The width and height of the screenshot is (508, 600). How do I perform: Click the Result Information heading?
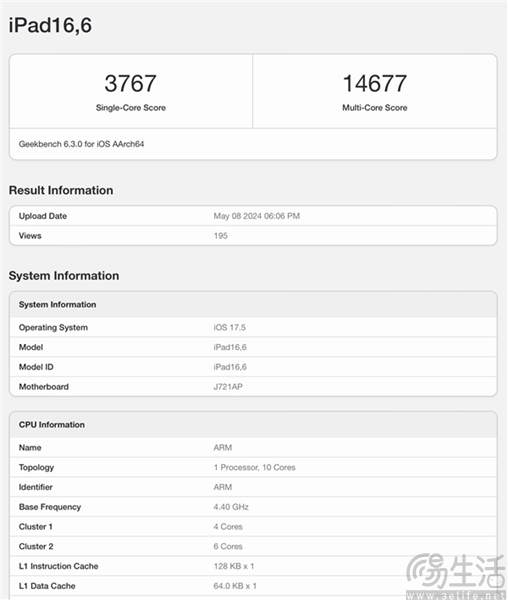pos(61,190)
